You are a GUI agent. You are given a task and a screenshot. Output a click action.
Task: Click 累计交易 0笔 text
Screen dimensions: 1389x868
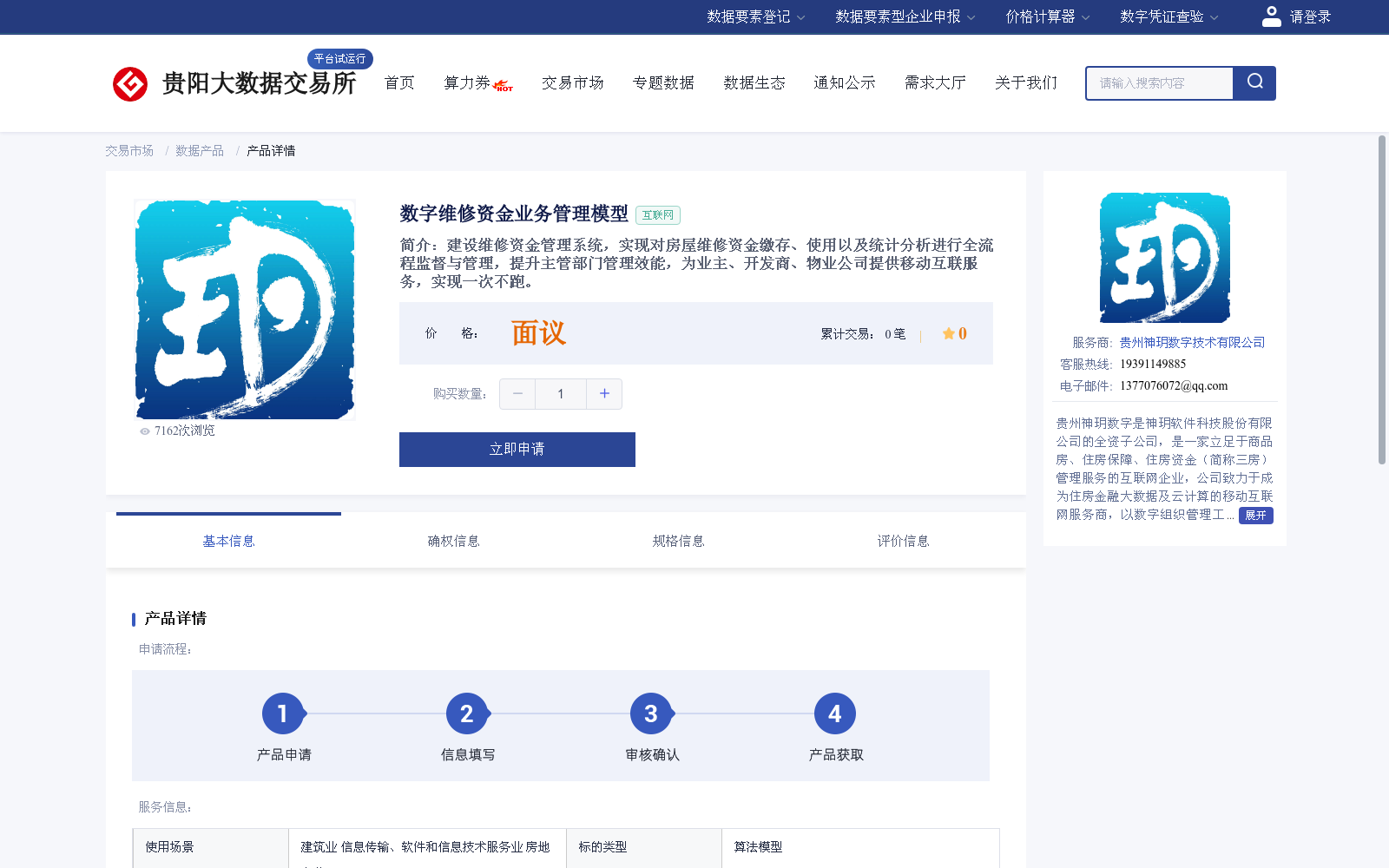[863, 334]
